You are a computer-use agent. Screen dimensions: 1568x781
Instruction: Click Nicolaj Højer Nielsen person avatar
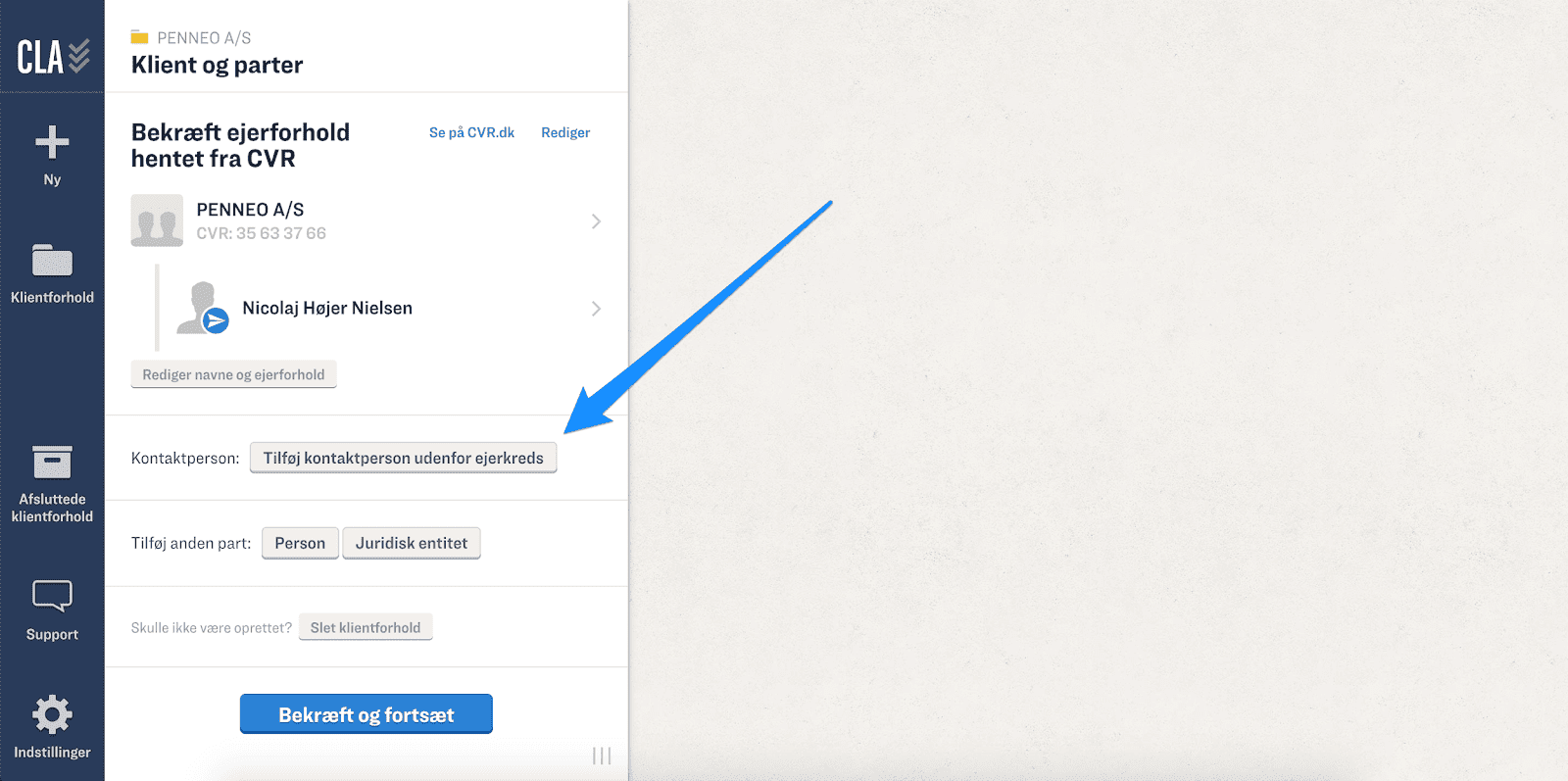(x=203, y=308)
